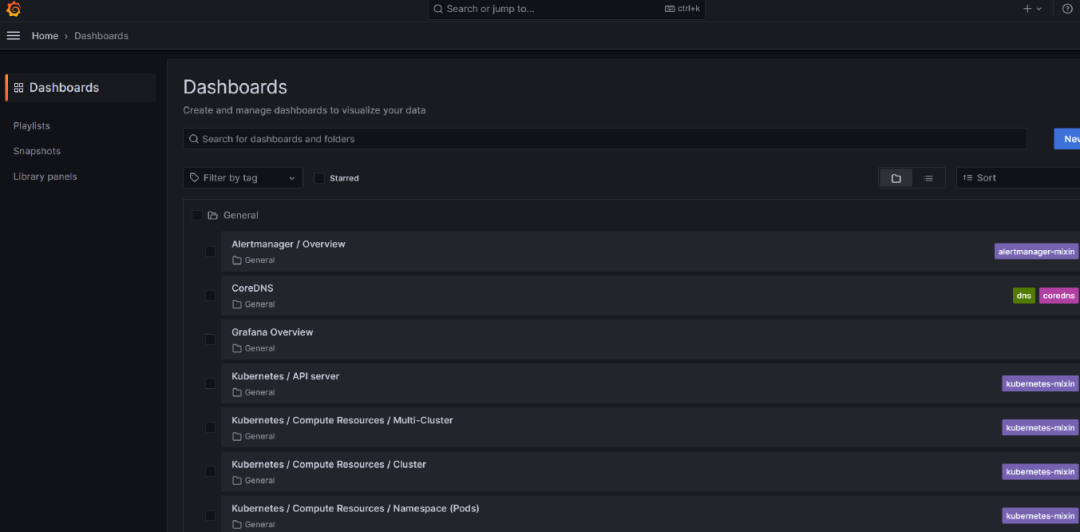Viewport: 1080px width, 532px height.
Task: Open the hamburger navigation menu
Action: pos(13,36)
